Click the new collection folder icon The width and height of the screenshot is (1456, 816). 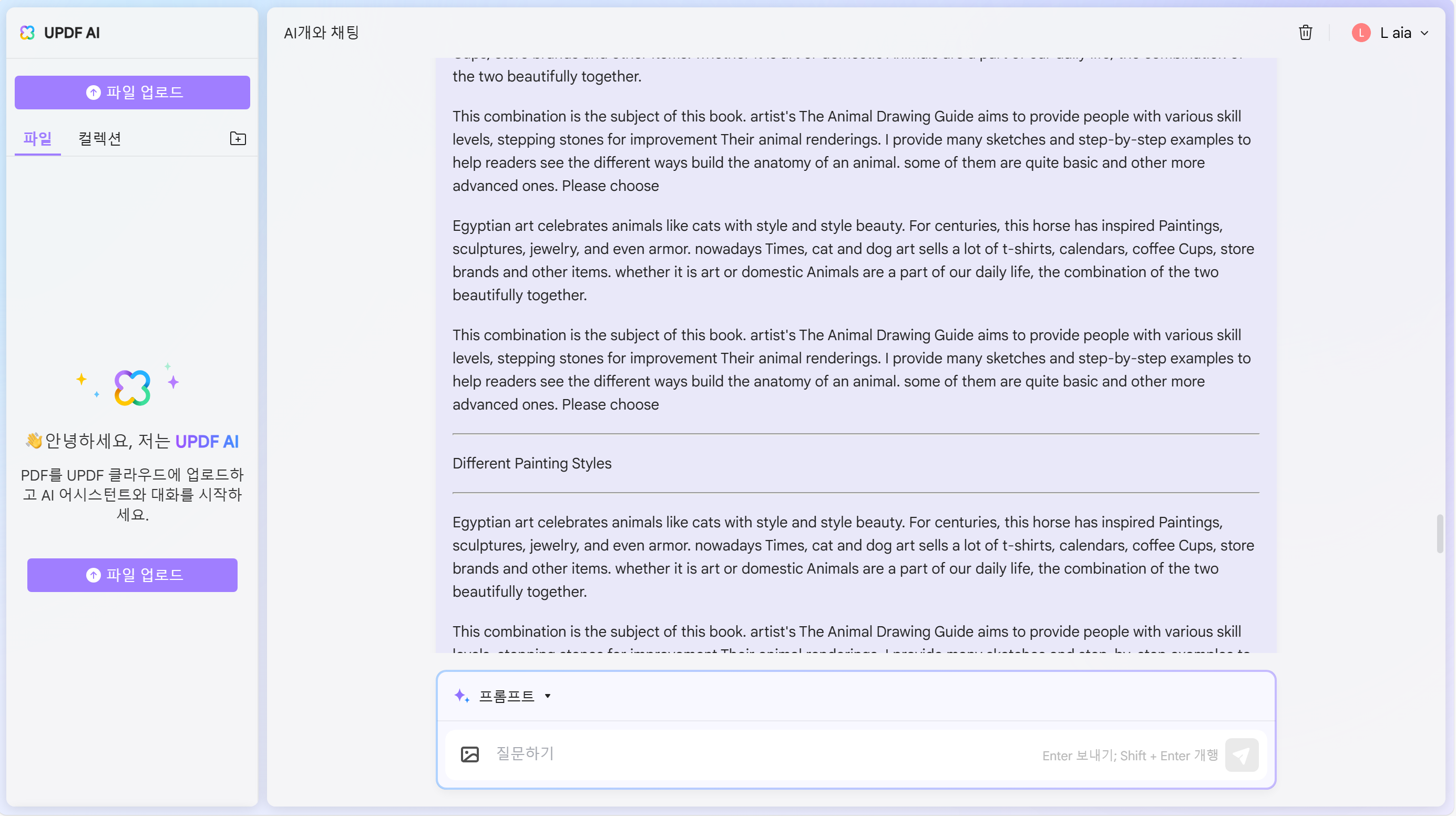pos(238,139)
